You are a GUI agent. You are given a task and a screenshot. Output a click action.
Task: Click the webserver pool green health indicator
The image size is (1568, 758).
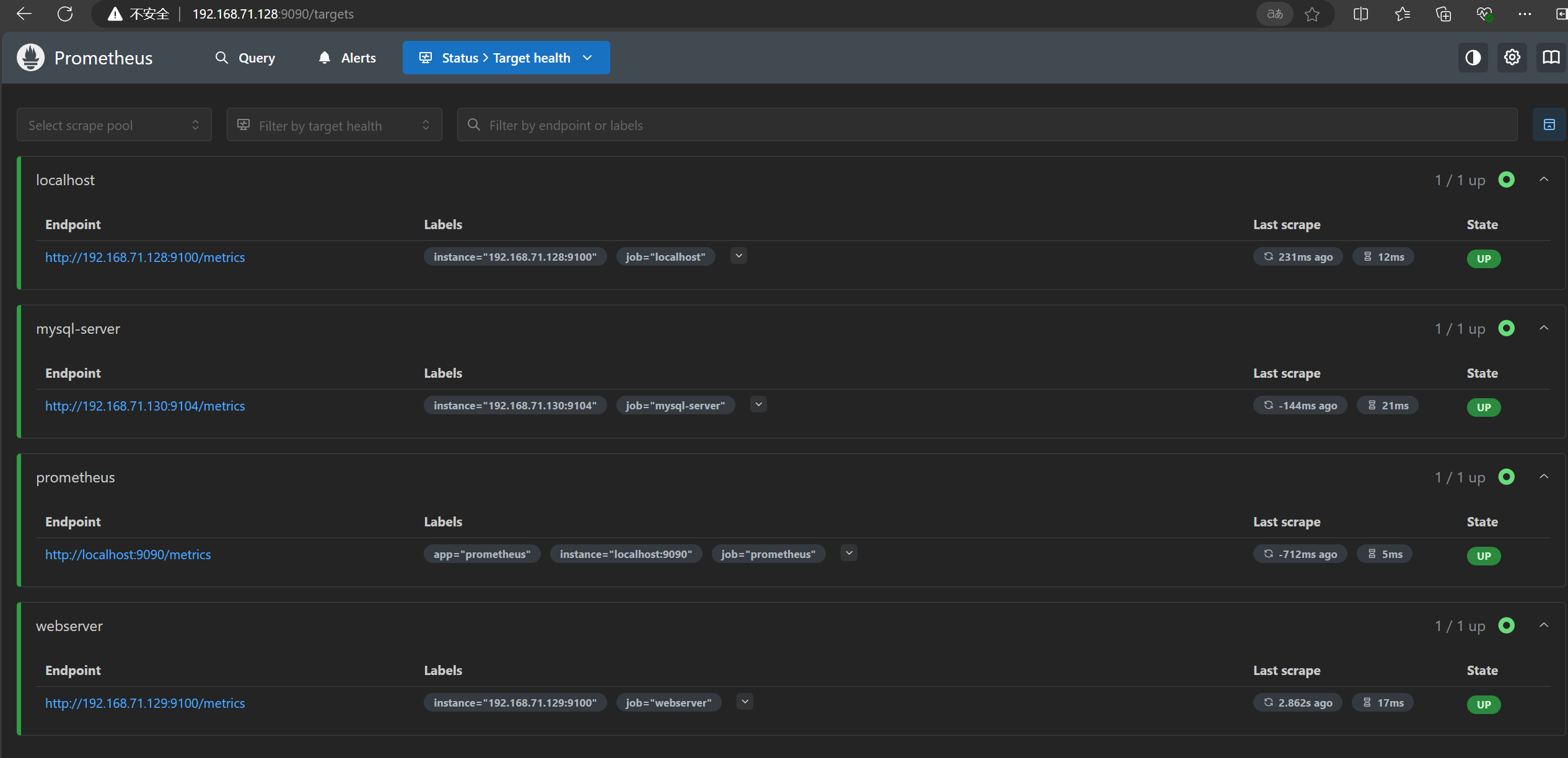(1507, 625)
